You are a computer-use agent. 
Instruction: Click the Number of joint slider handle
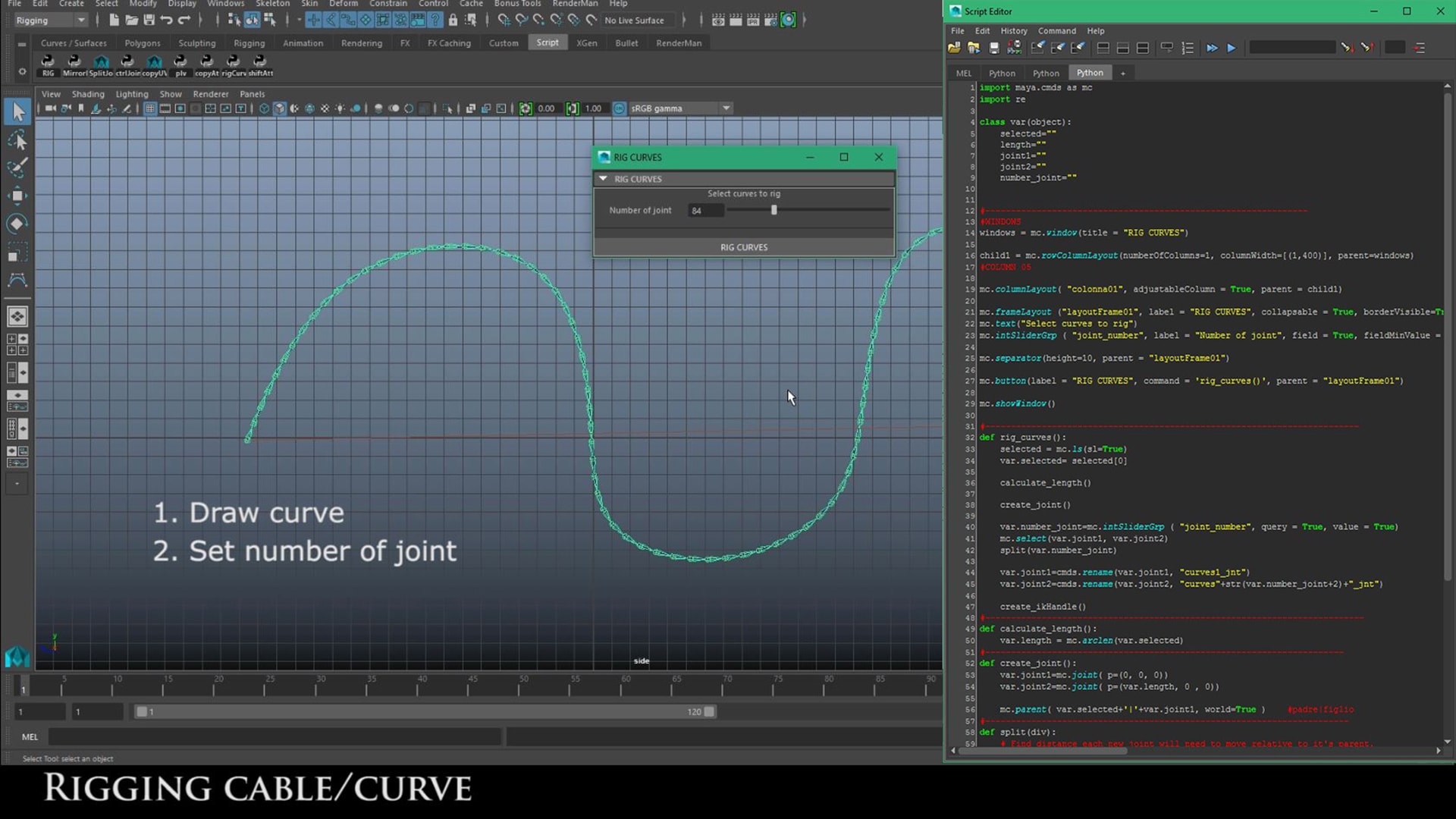click(773, 210)
